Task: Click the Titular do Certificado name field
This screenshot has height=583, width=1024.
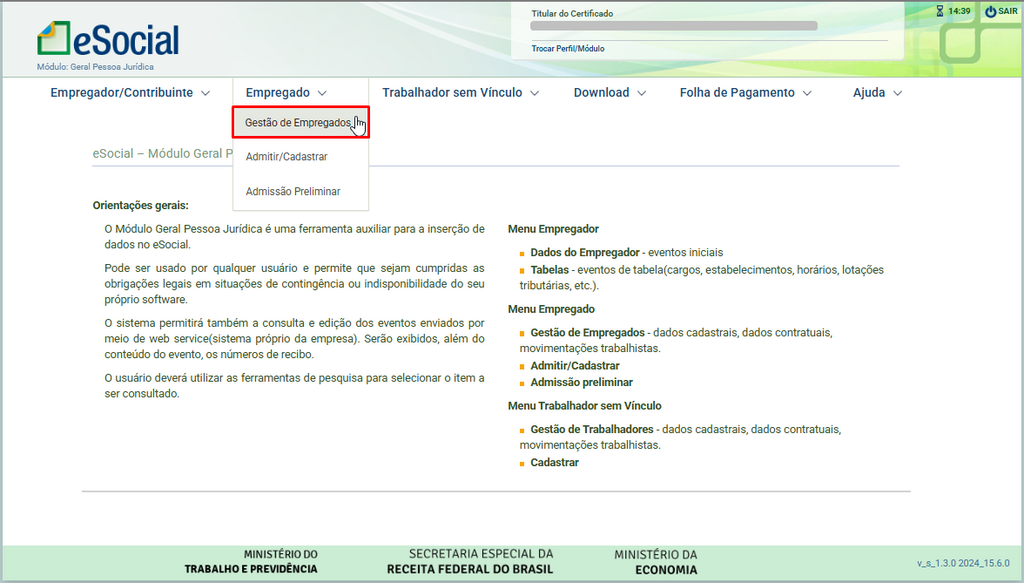Action: click(674, 27)
